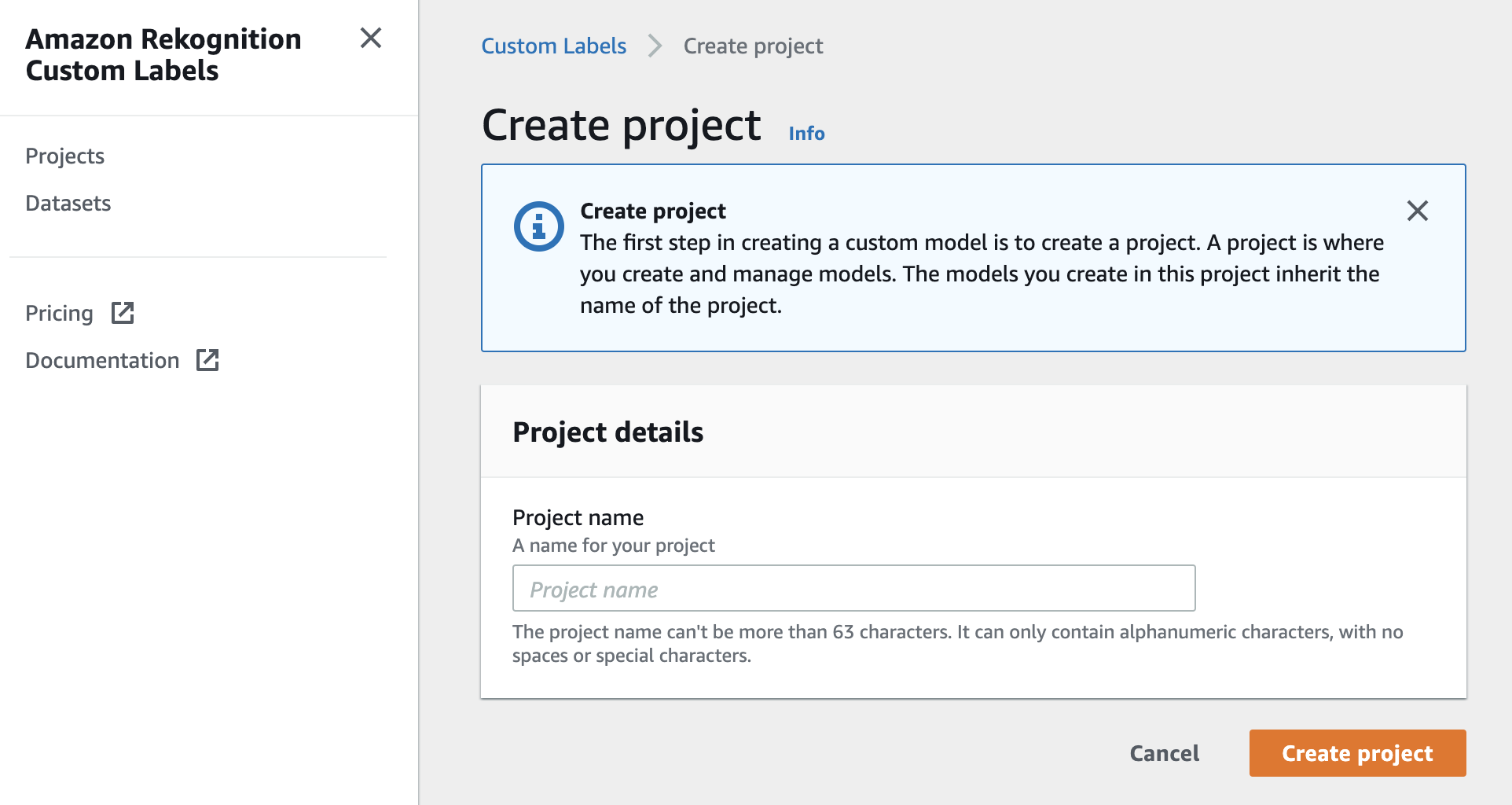Image resolution: width=1512 pixels, height=805 pixels.
Task: Focus the Project name input field
Action: pos(853,588)
